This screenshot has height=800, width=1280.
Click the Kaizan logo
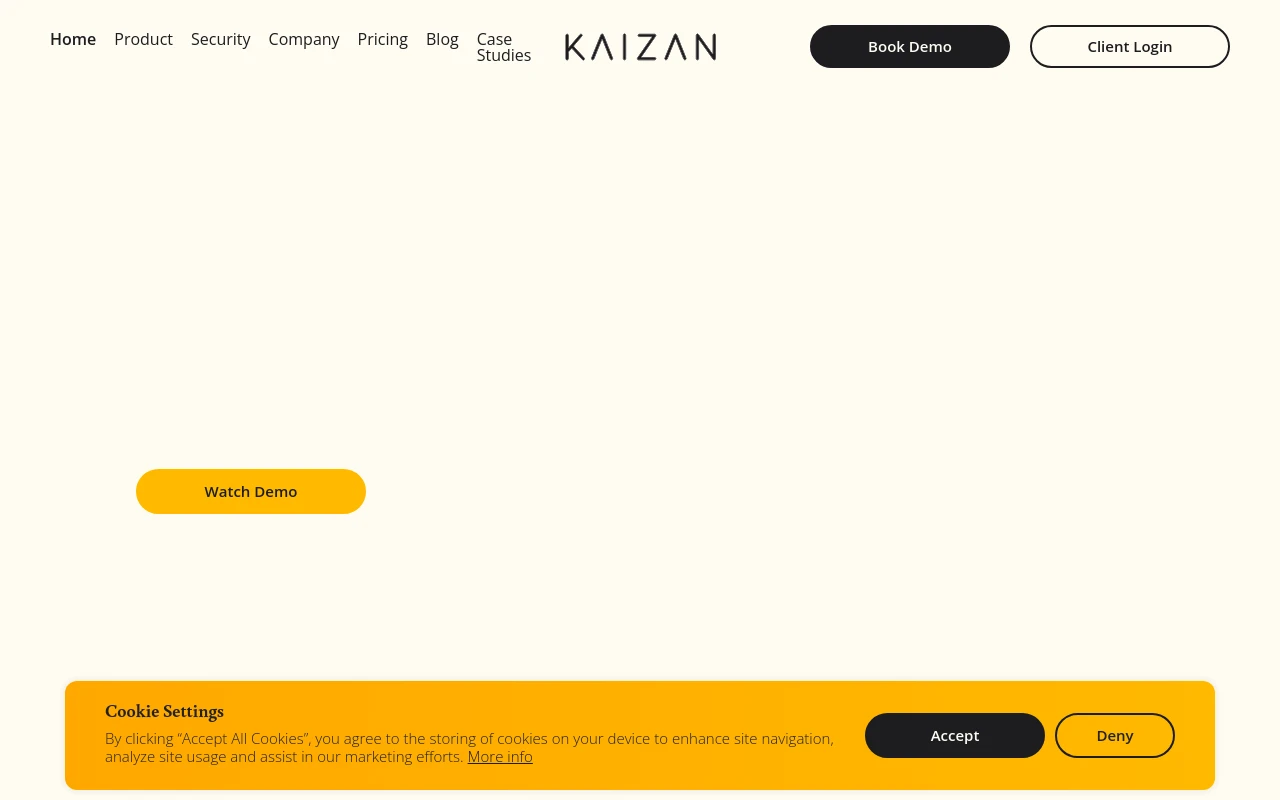640,47
